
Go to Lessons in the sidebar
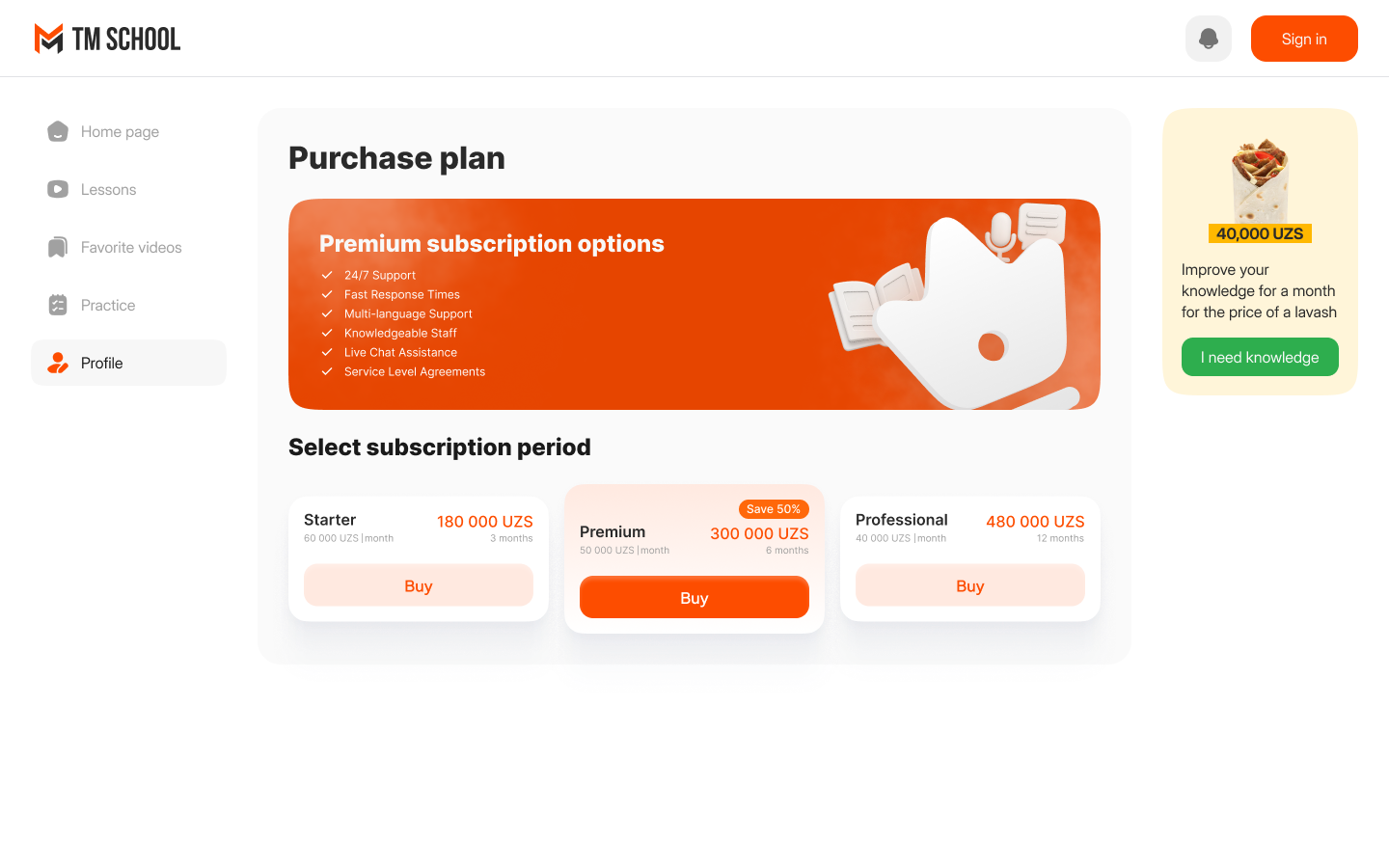(x=109, y=189)
